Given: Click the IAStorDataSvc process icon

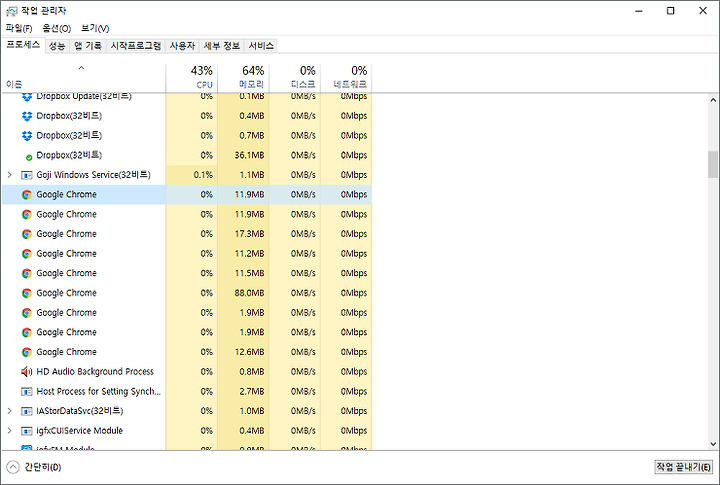Looking at the screenshot, I should click(27, 411).
